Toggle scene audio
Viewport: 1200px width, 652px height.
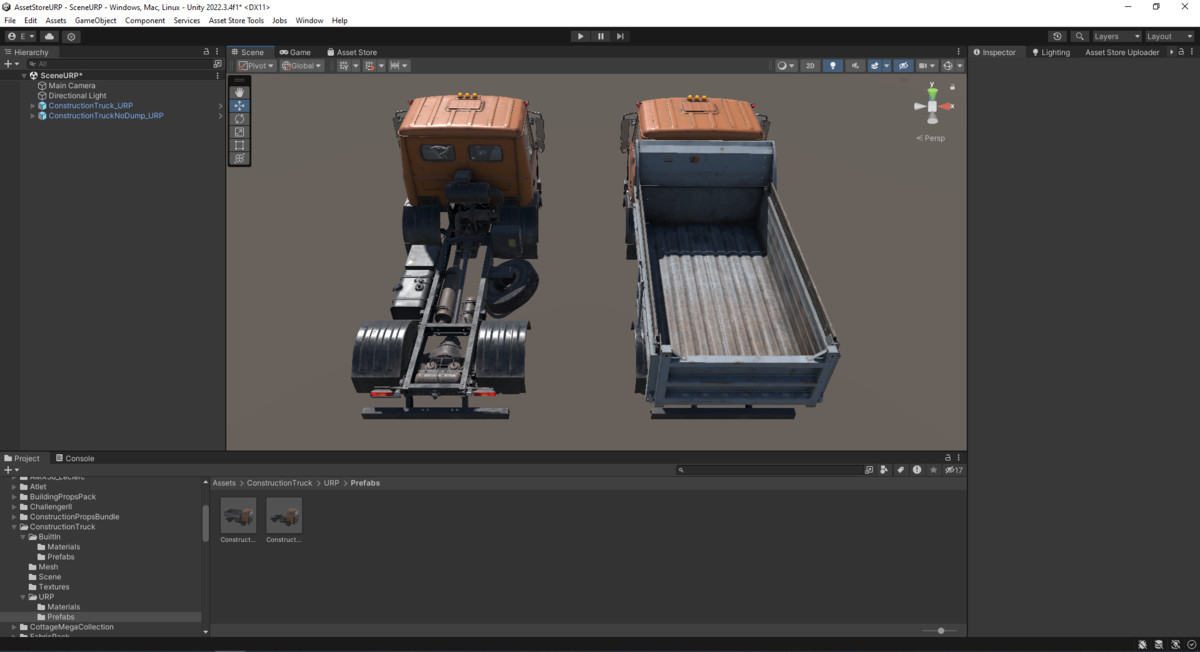(x=856, y=65)
